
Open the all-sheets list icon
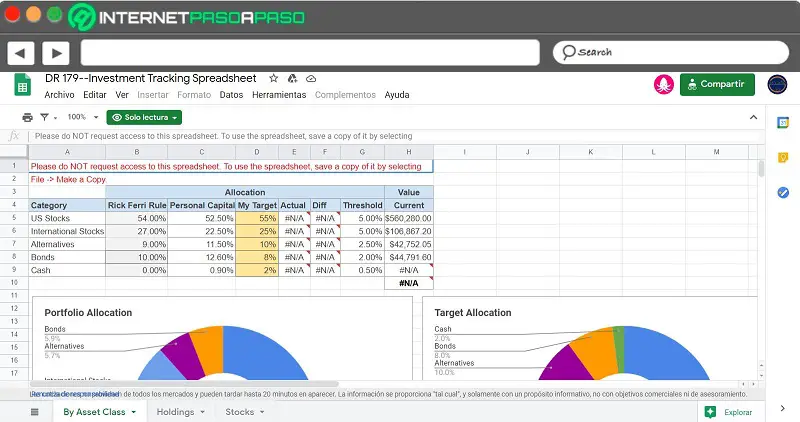click(x=35, y=412)
